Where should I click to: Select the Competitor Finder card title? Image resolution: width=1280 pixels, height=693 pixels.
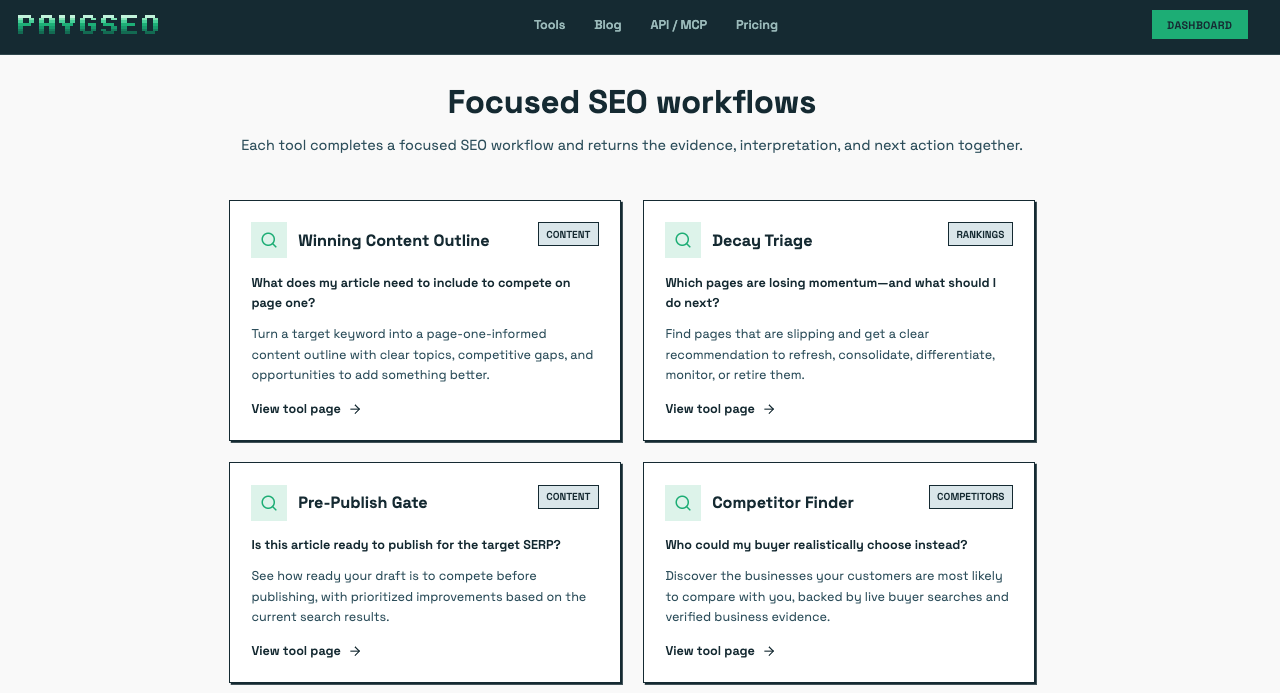(783, 503)
